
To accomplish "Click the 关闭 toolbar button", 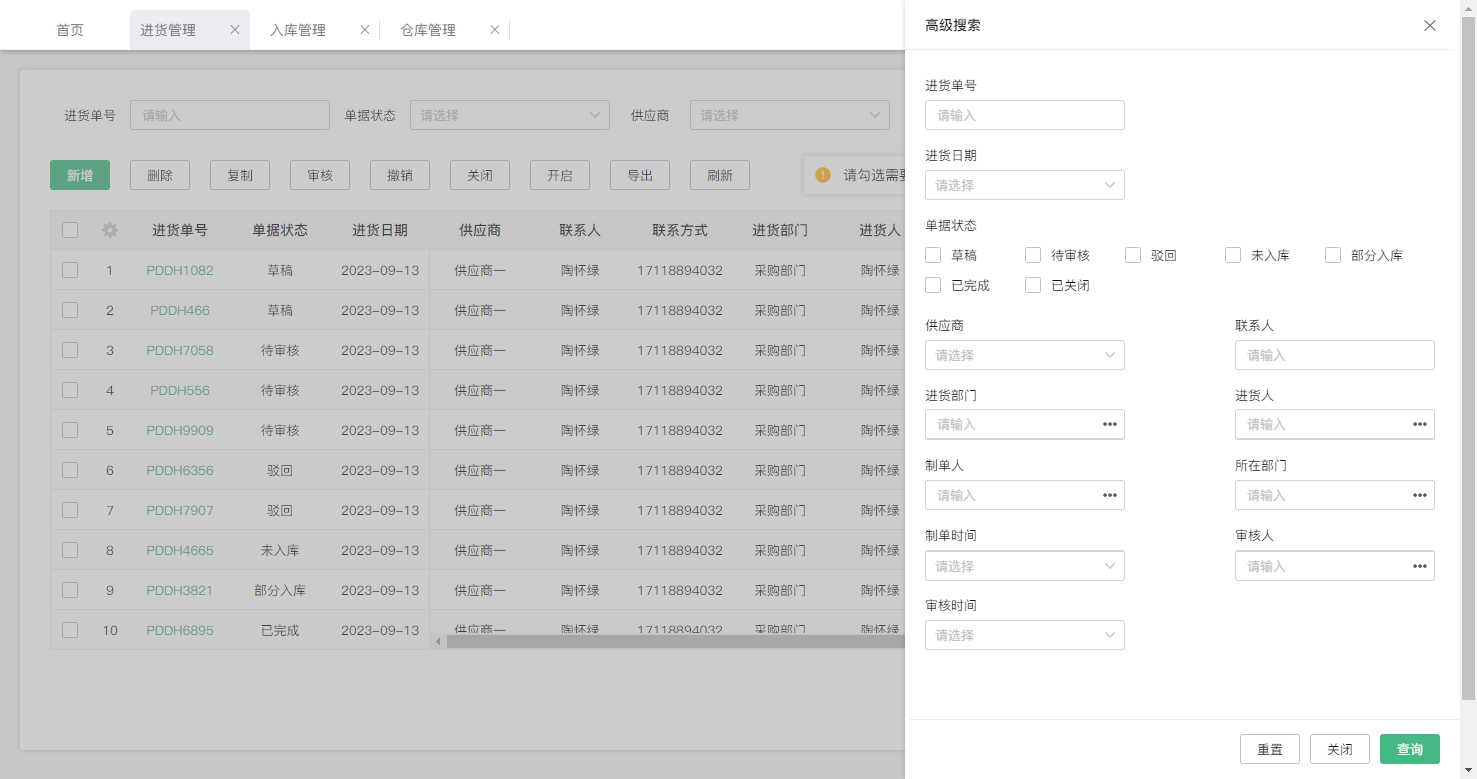I will 480,175.
